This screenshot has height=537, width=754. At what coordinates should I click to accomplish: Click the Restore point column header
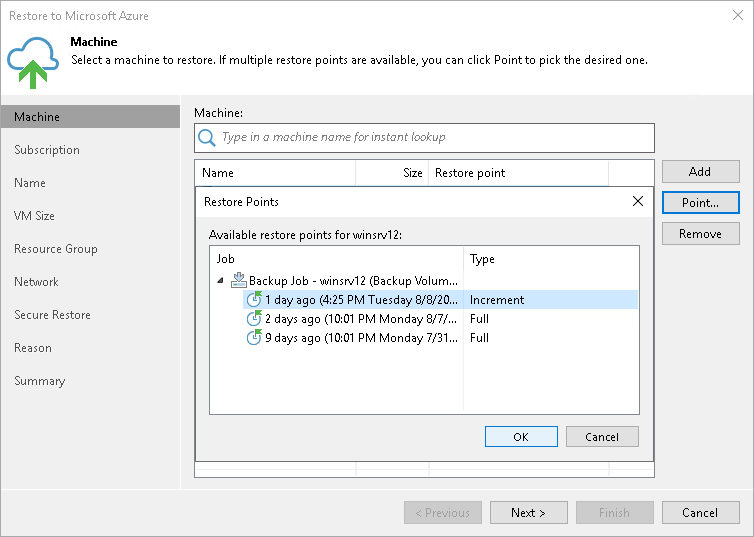click(x=518, y=173)
